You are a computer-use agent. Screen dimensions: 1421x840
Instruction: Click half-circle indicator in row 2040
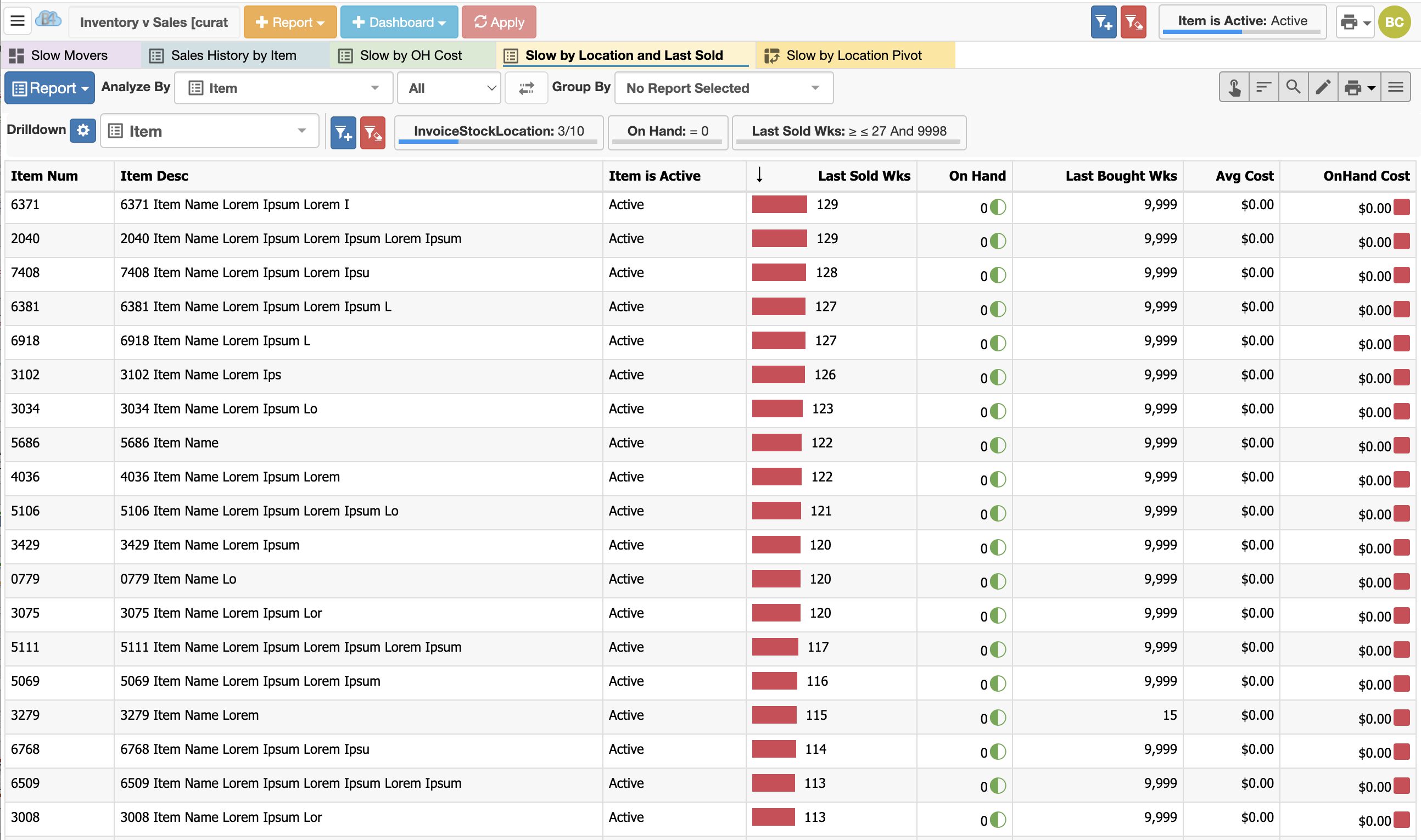coord(998,241)
